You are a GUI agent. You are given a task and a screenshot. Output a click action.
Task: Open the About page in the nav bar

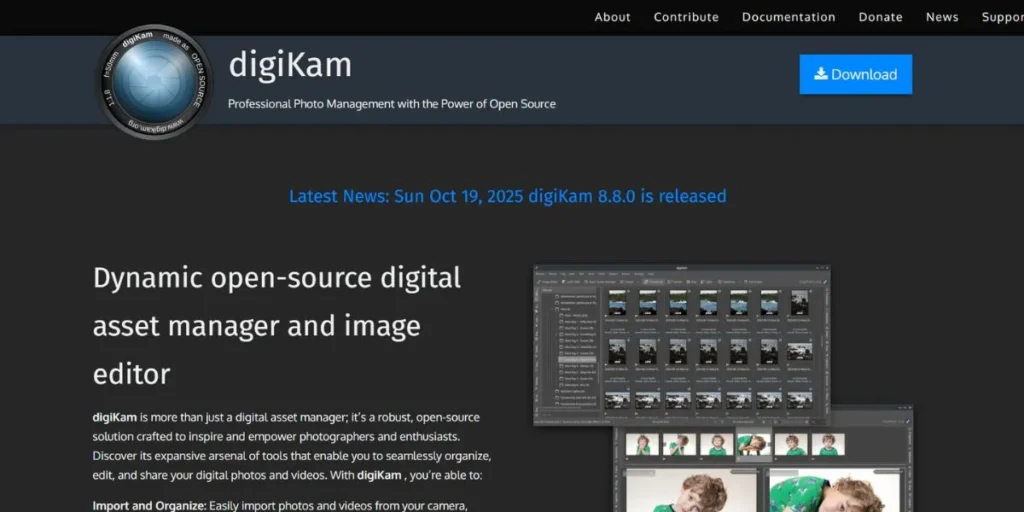tap(612, 17)
